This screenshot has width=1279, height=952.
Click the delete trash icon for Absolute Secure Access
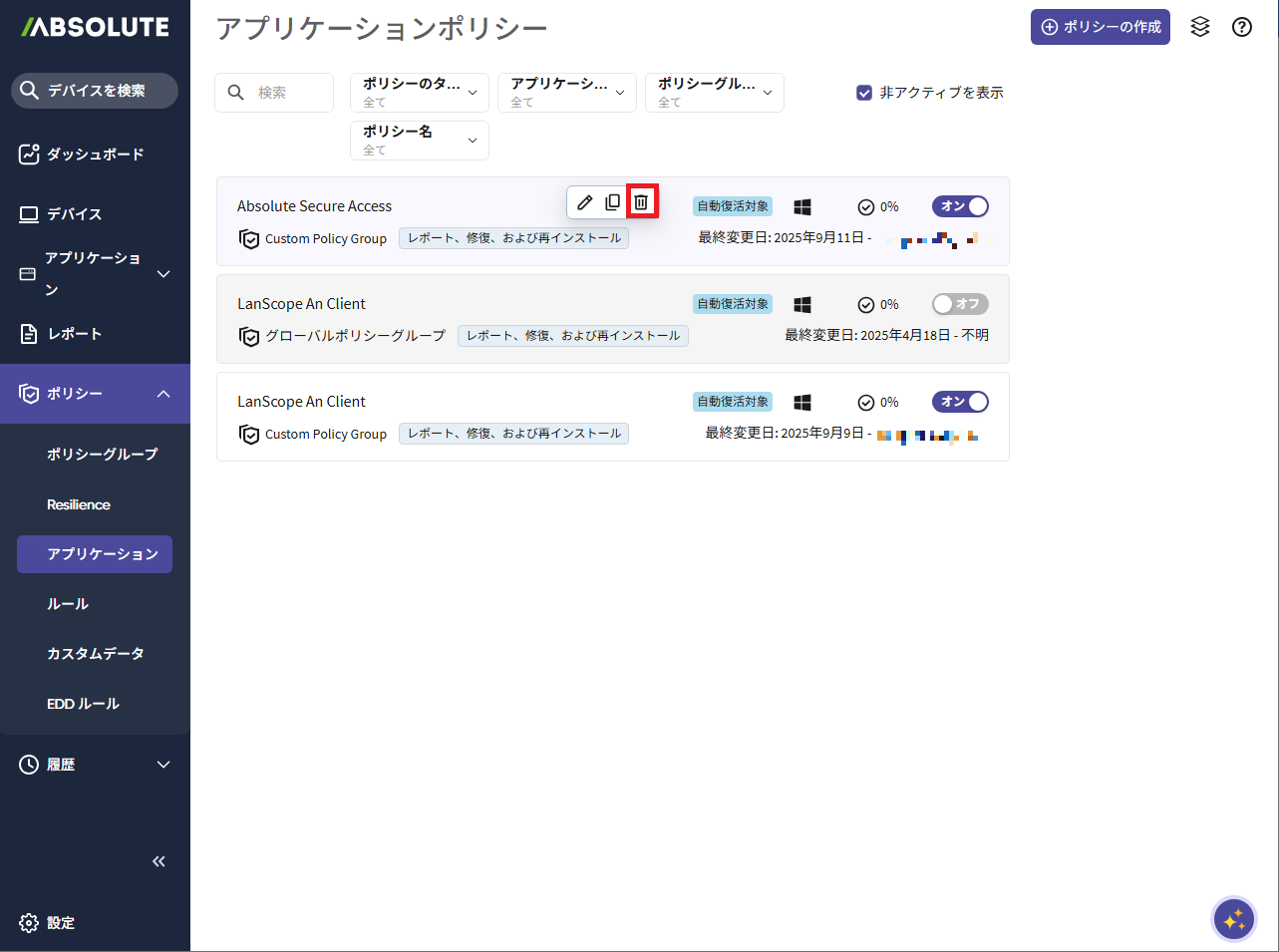tap(641, 202)
